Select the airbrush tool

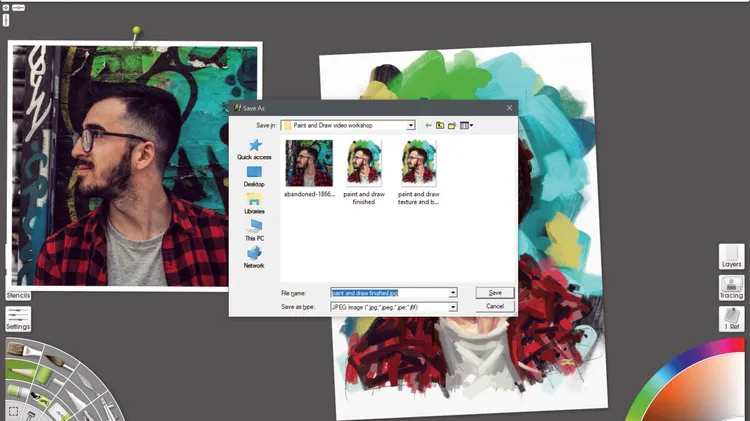pyautogui.click(x=110, y=409)
